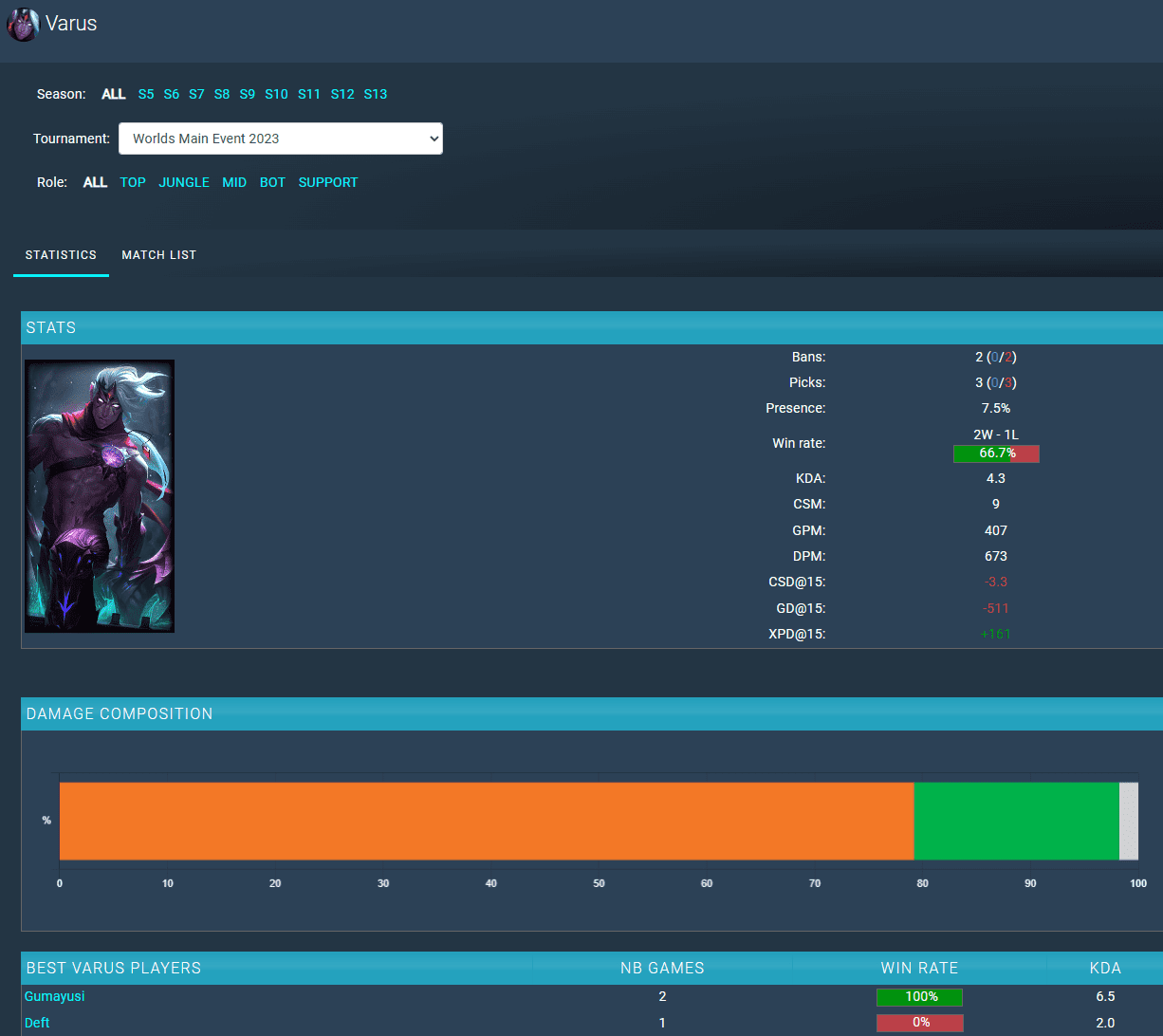Click the XPD@15 value +161
The height and width of the screenshot is (1036, 1163).
[x=996, y=634]
